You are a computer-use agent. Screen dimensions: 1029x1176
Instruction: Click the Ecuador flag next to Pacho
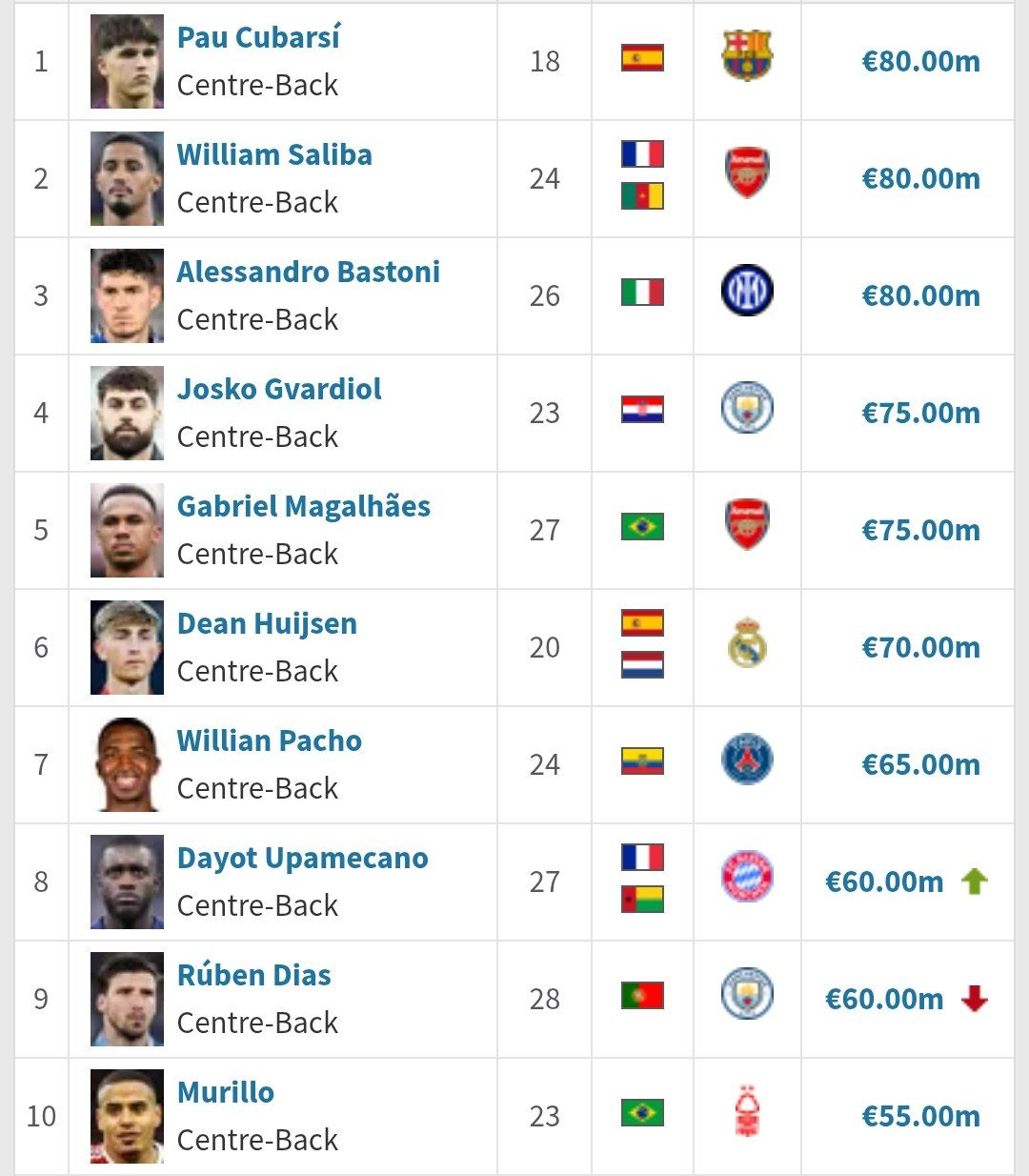coord(642,761)
